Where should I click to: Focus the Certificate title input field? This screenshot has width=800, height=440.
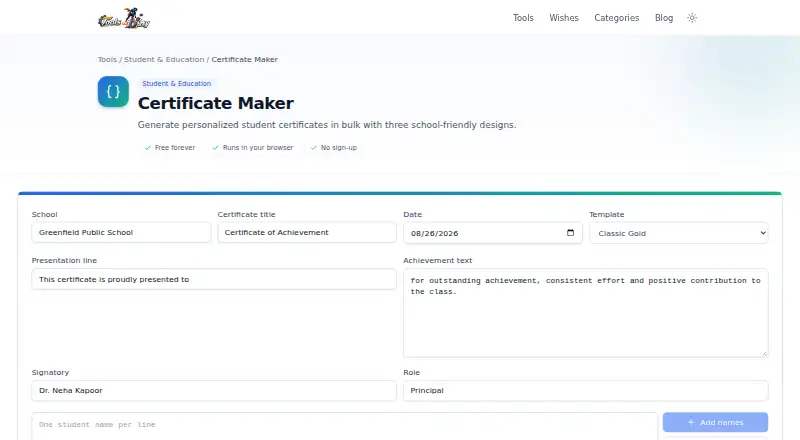tap(307, 232)
